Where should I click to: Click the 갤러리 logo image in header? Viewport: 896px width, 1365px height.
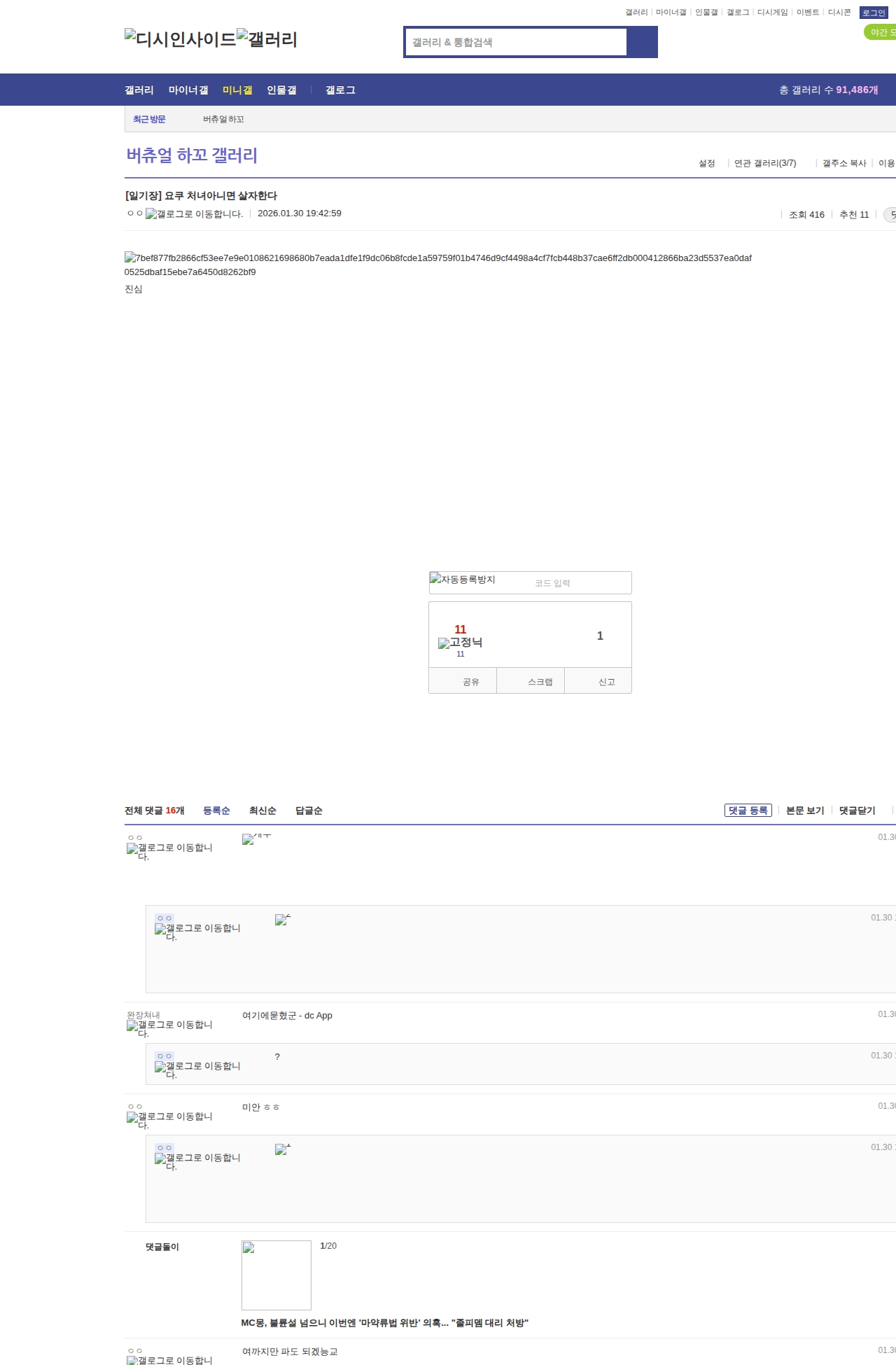coord(267,39)
